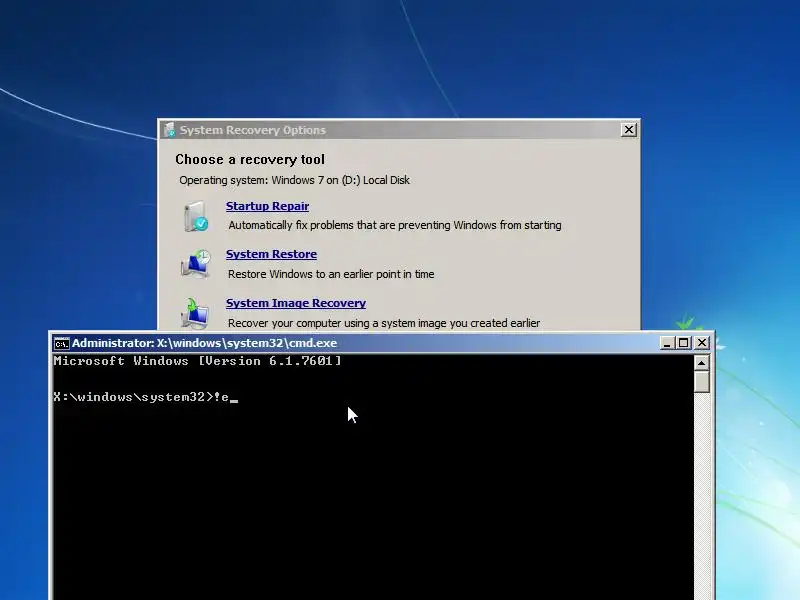Open the Startup Repair link
This screenshot has height=600, width=800.
point(267,206)
